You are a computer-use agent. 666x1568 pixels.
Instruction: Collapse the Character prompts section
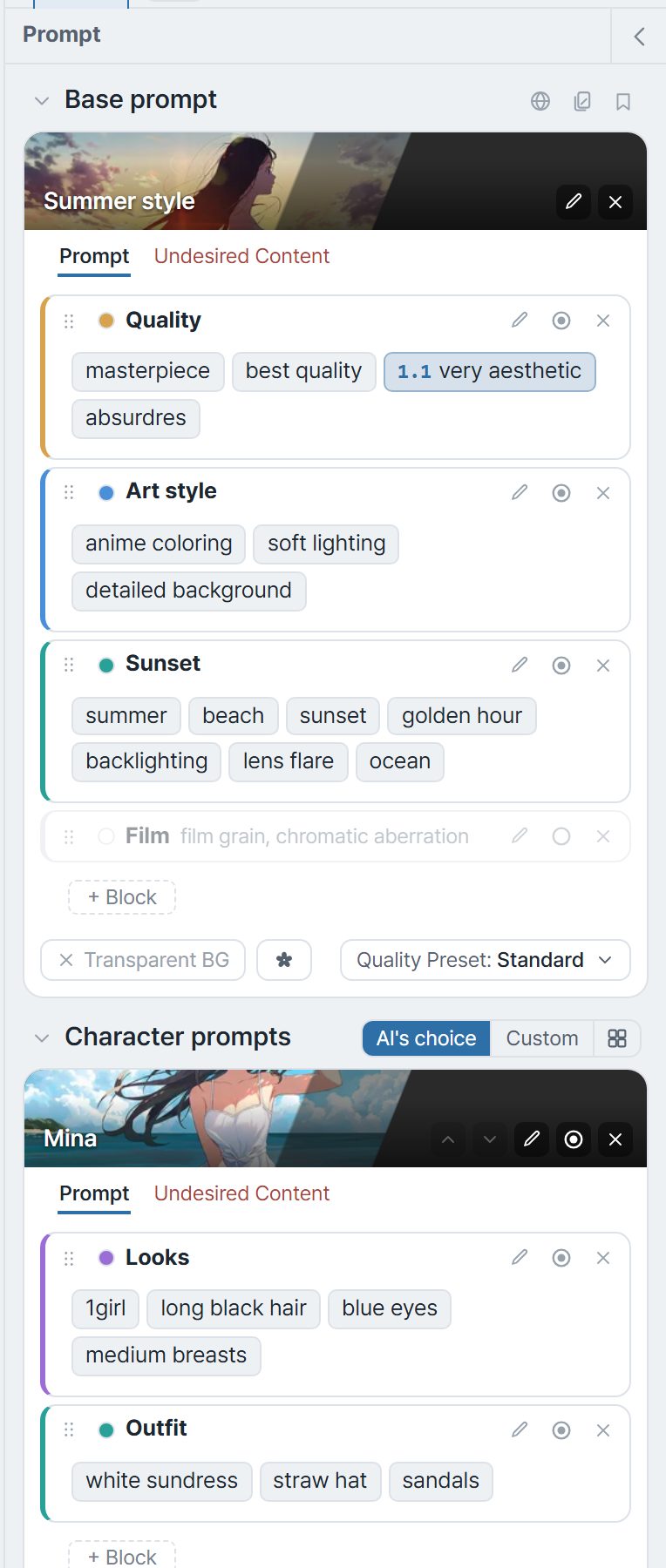[x=41, y=1038]
